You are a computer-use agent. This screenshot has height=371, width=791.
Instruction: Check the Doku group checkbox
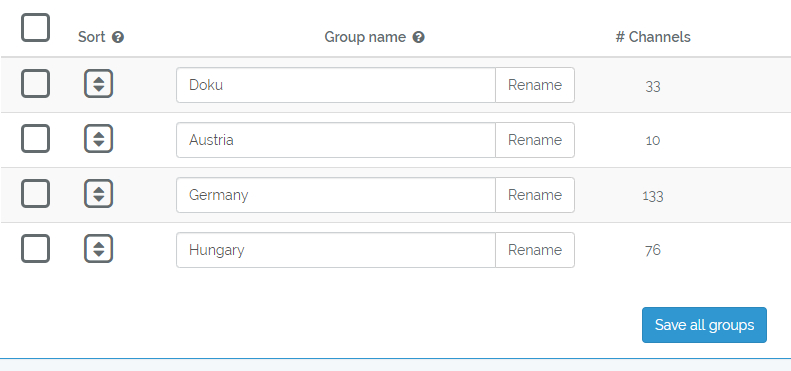coord(35,84)
